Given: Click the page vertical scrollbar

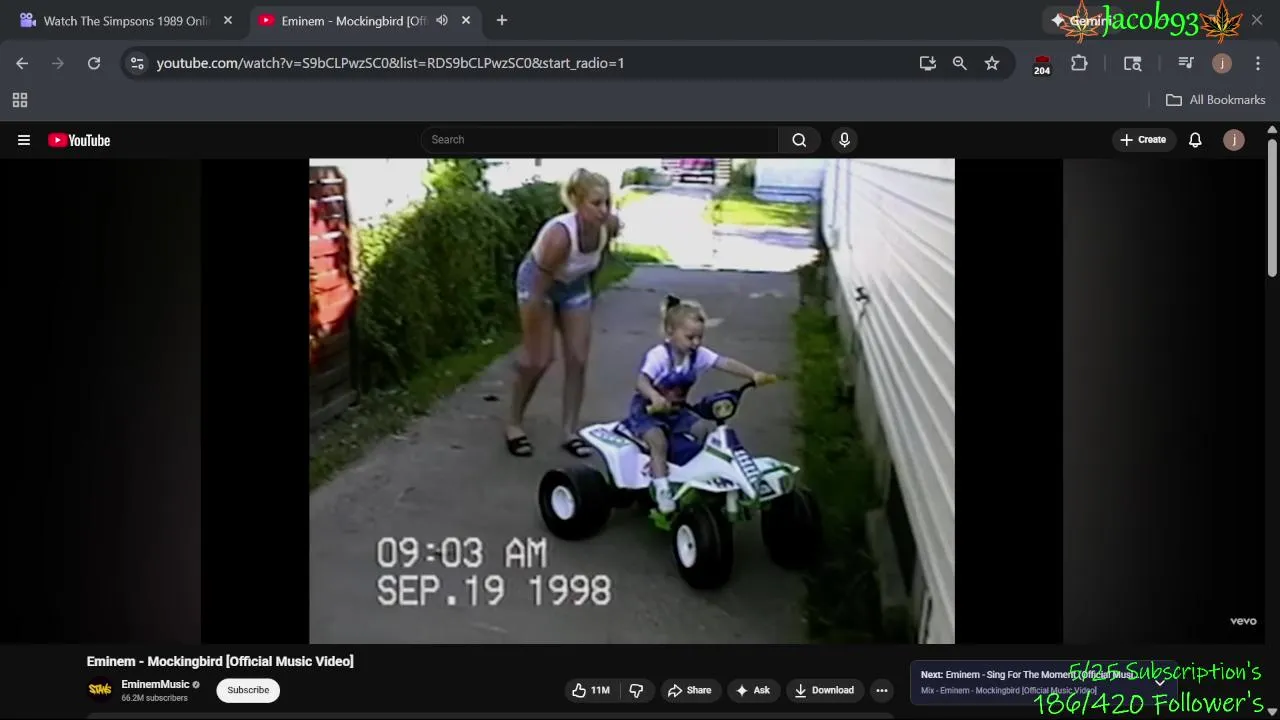Looking at the screenshot, I should click(1272, 210).
